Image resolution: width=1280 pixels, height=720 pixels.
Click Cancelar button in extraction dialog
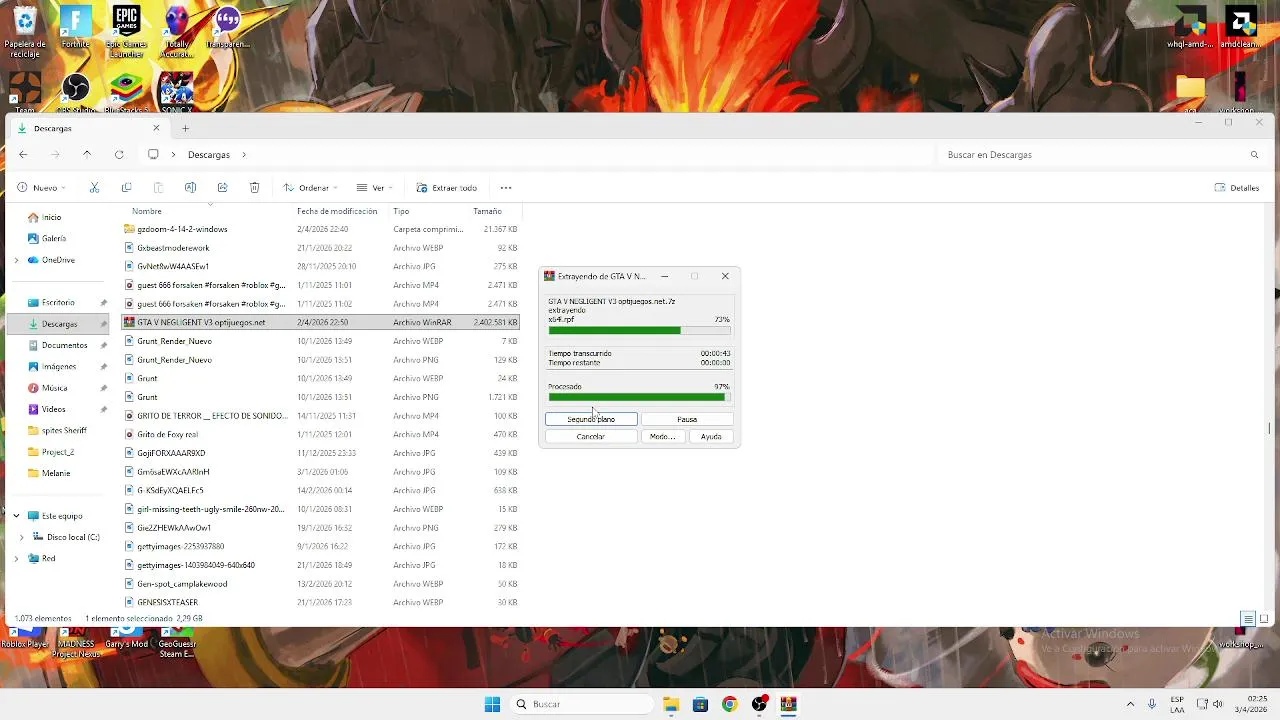click(591, 436)
